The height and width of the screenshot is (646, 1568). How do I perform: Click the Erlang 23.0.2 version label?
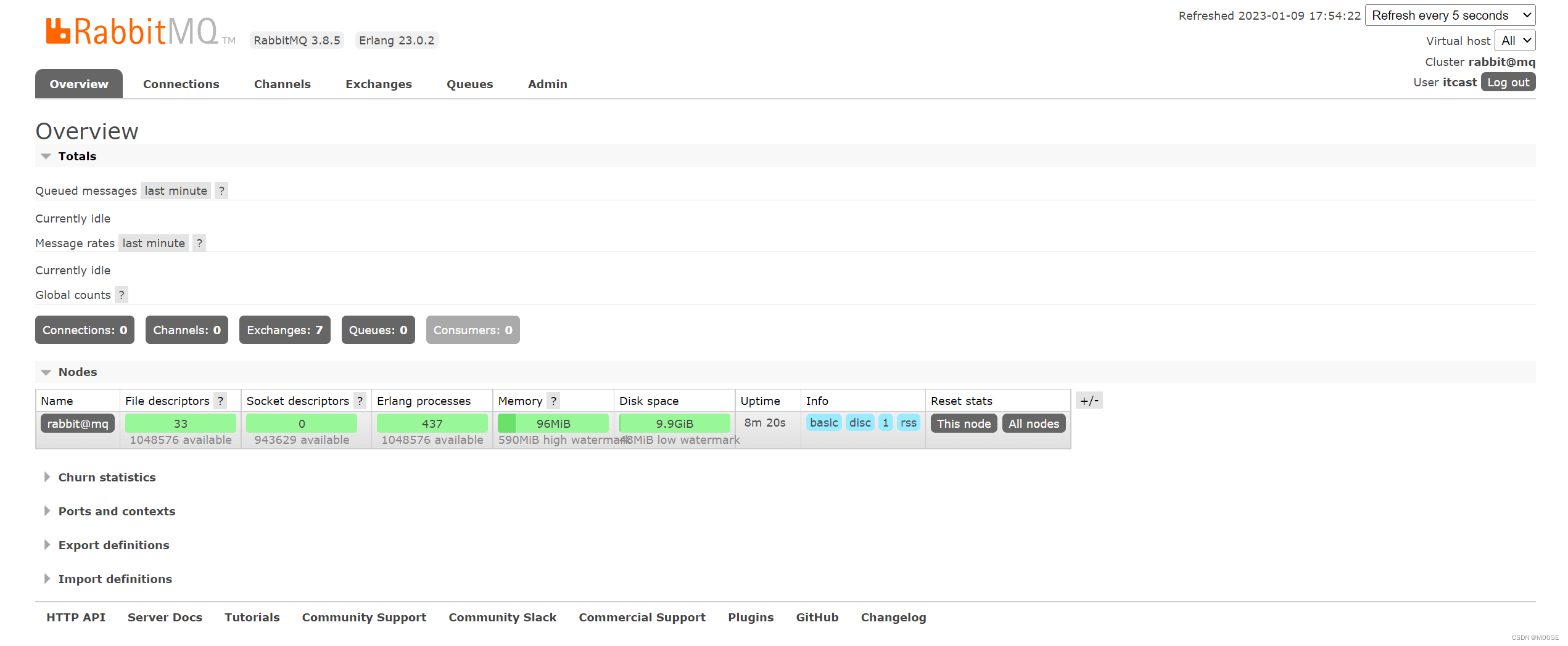397,40
